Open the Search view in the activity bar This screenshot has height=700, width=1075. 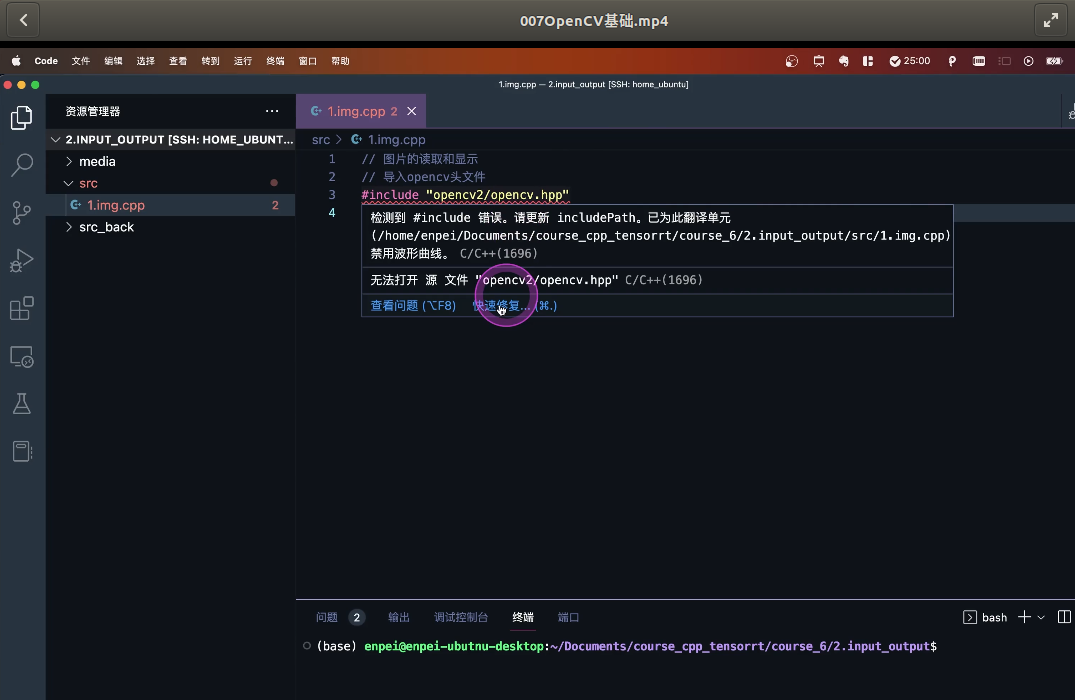[22, 164]
